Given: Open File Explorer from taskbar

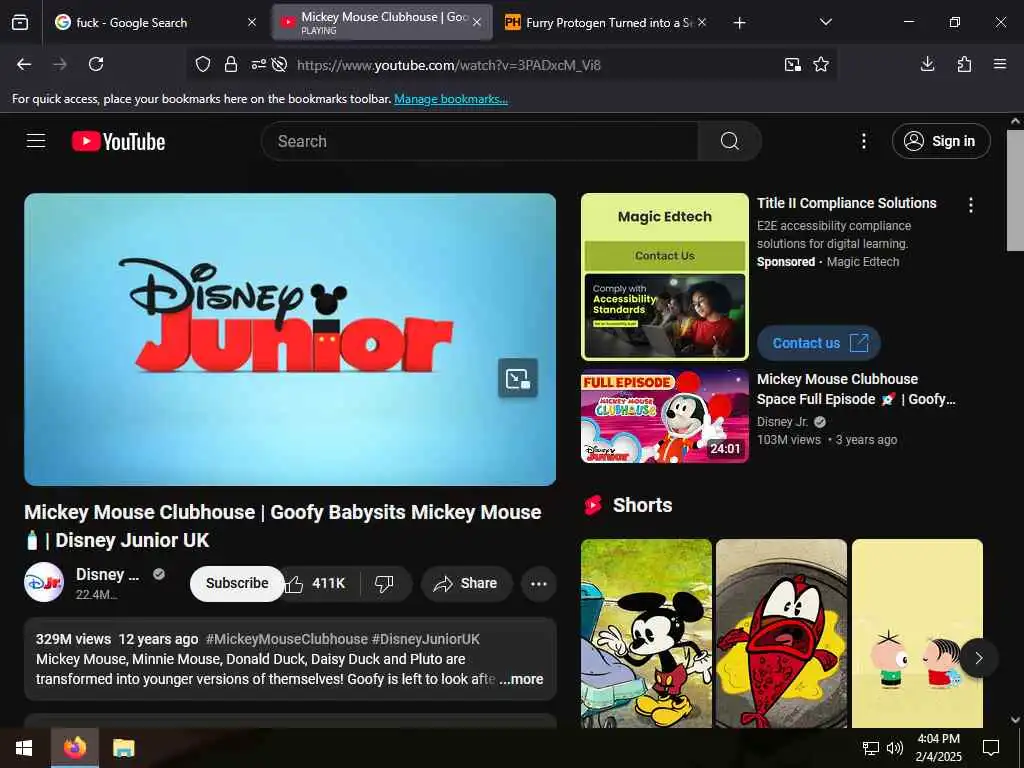Looking at the screenshot, I should pyautogui.click(x=123, y=748).
